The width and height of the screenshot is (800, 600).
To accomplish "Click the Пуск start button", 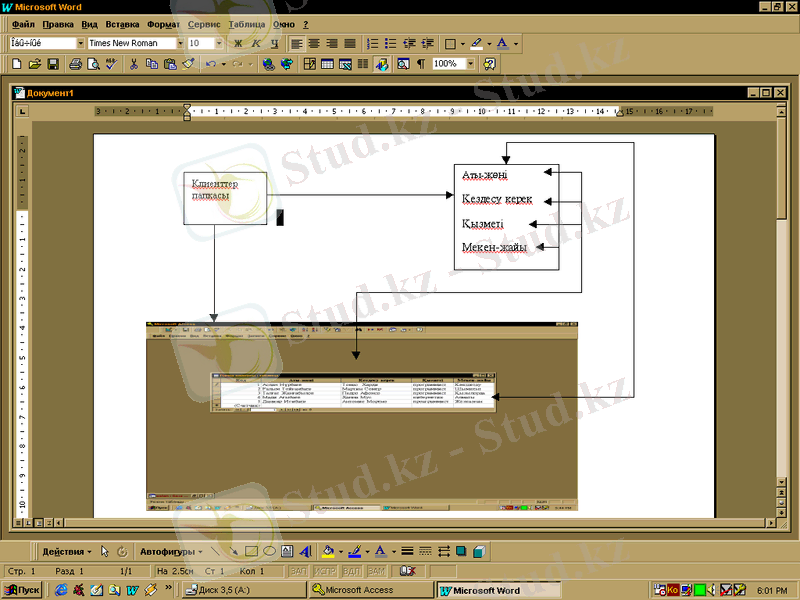I will coord(22,590).
